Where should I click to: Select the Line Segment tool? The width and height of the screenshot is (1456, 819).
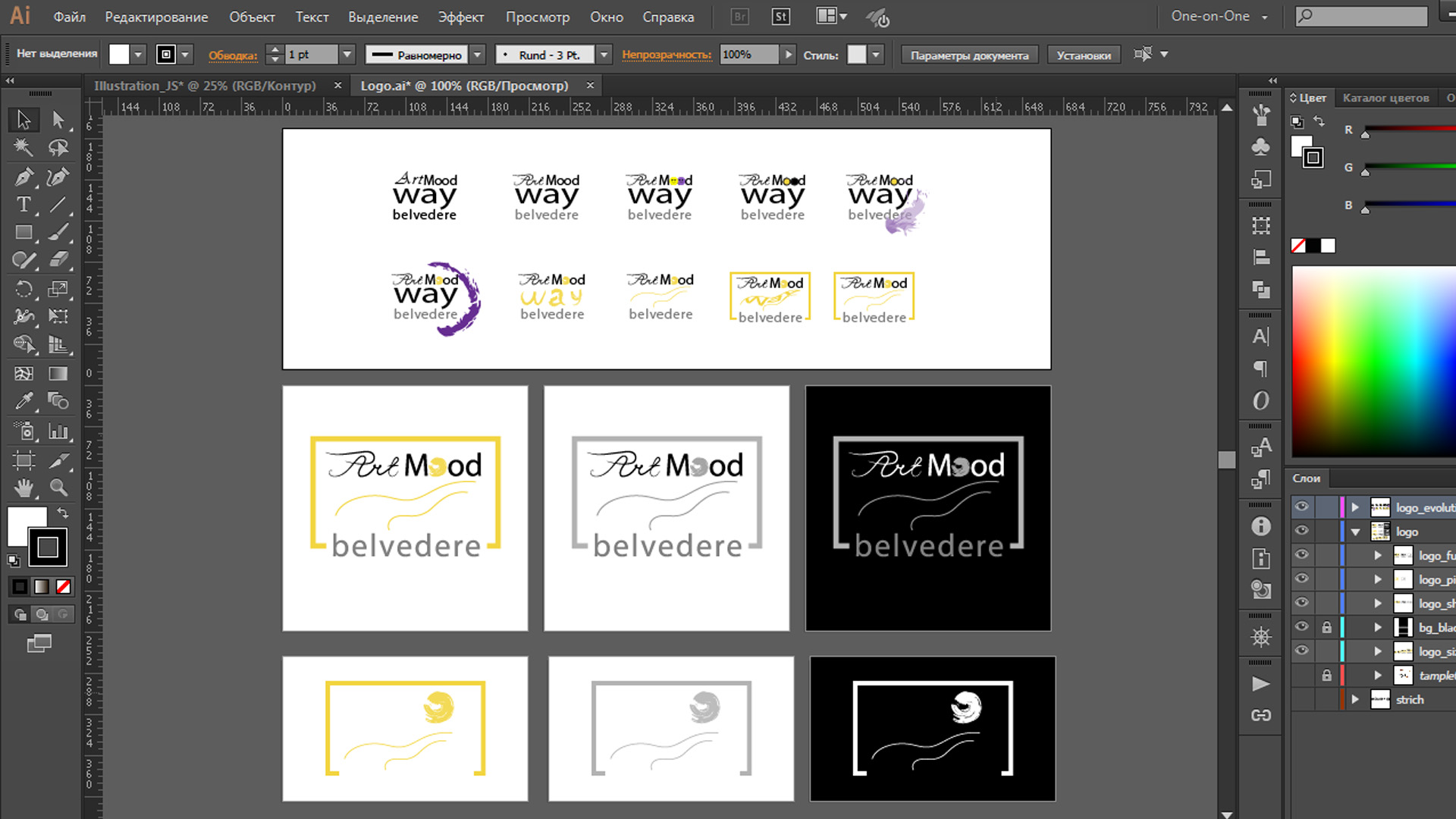[x=58, y=205]
